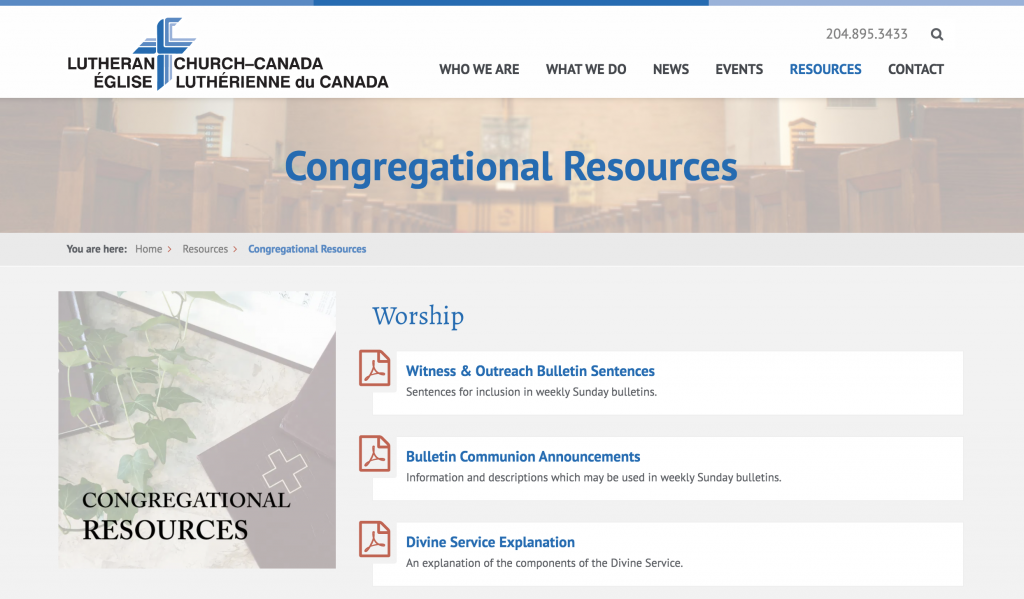Screen dimensions: 1024x599
Task: Open Divine Service Explanation link
Action: pyautogui.click(x=490, y=542)
